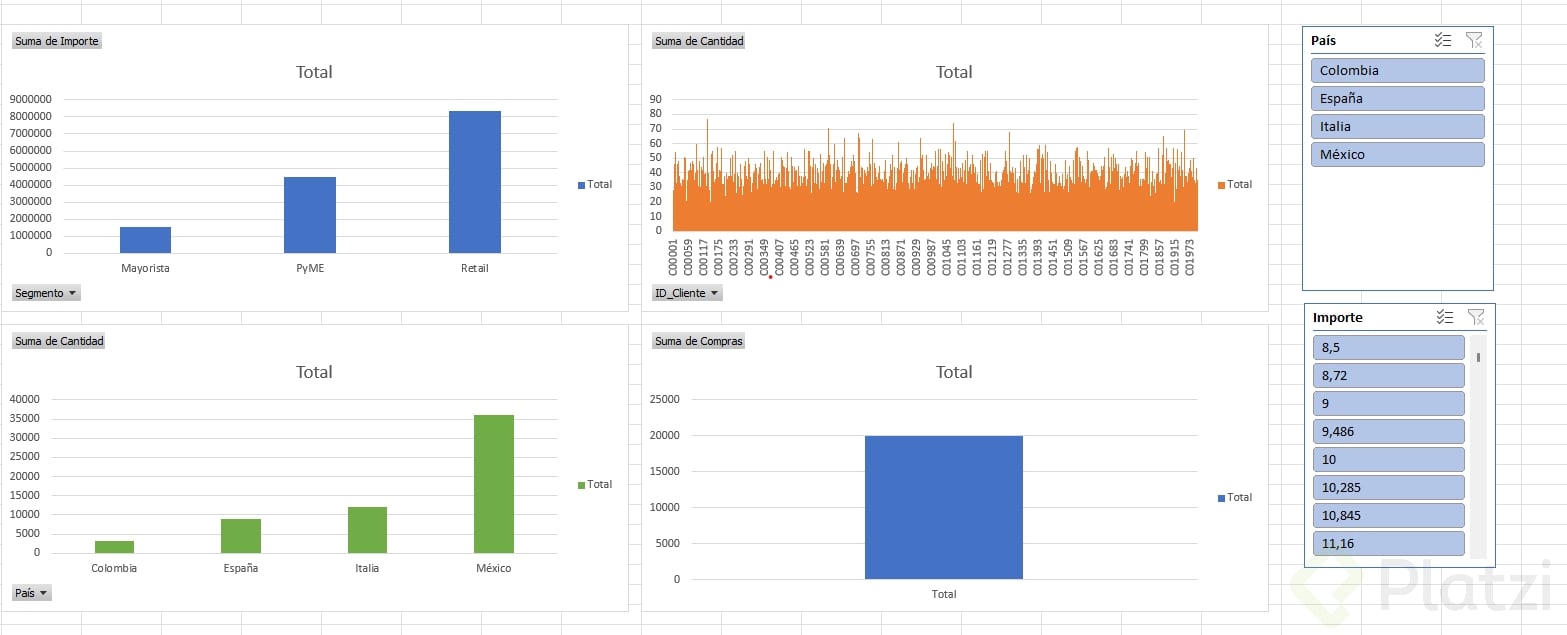Clear filter on Importe slicer
The height and width of the screenshot is (635, 1567).
[x=1475, y=317]
